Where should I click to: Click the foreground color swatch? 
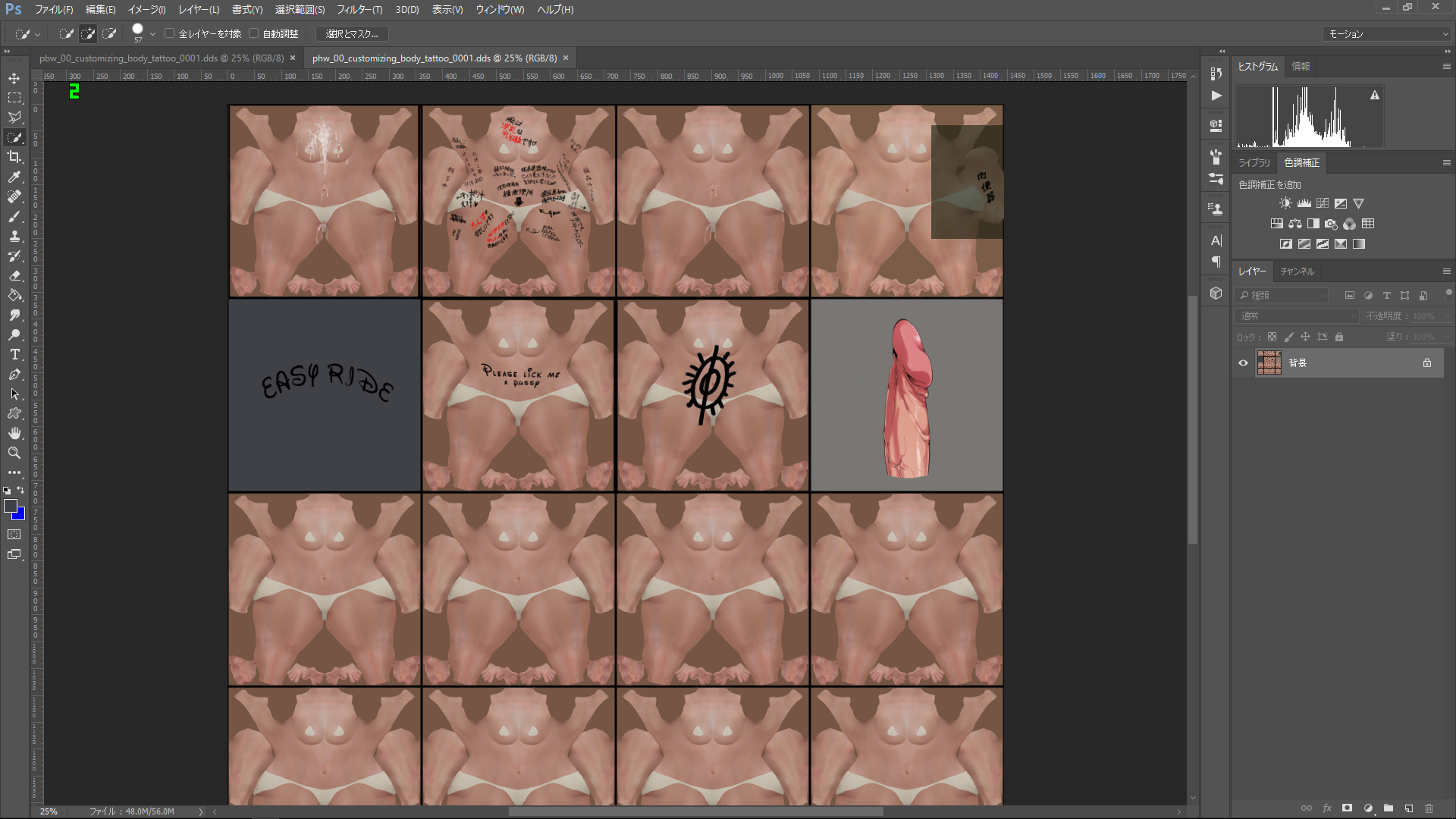point(10,506)
